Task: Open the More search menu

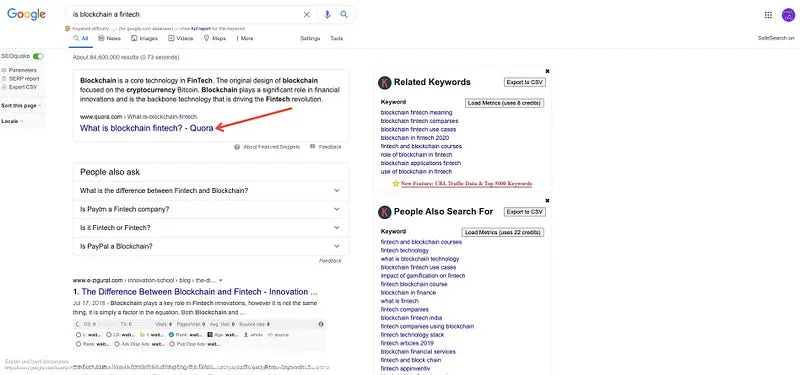Action: [244, 38]
